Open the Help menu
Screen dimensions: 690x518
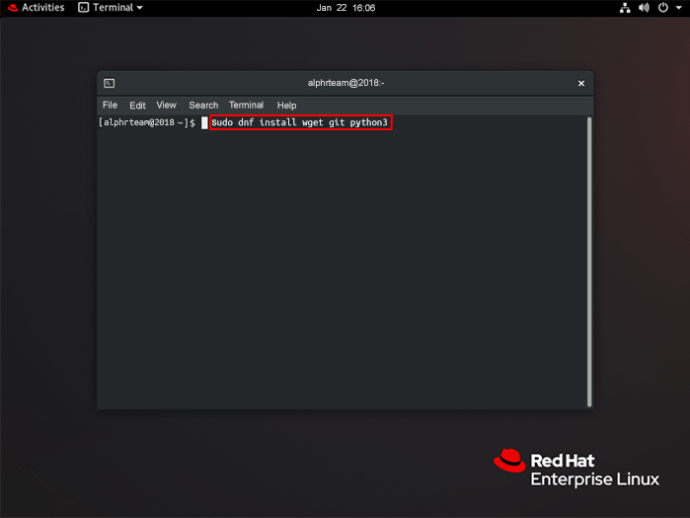[x=286, y=106]
